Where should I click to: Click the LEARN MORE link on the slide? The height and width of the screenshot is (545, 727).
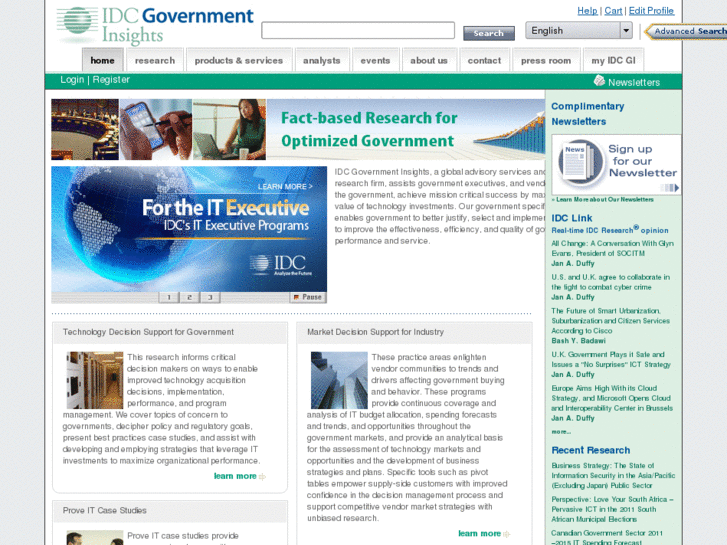coord(285,186)
